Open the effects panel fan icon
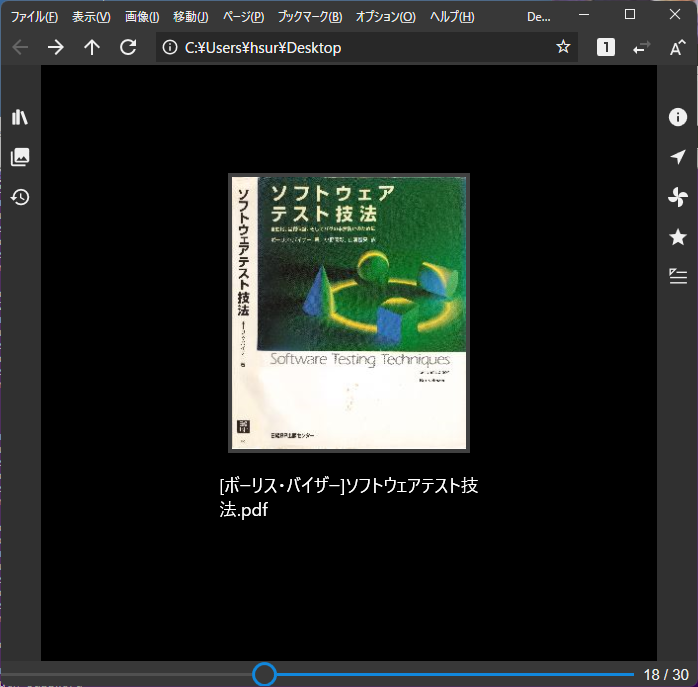 click(678, 197)
